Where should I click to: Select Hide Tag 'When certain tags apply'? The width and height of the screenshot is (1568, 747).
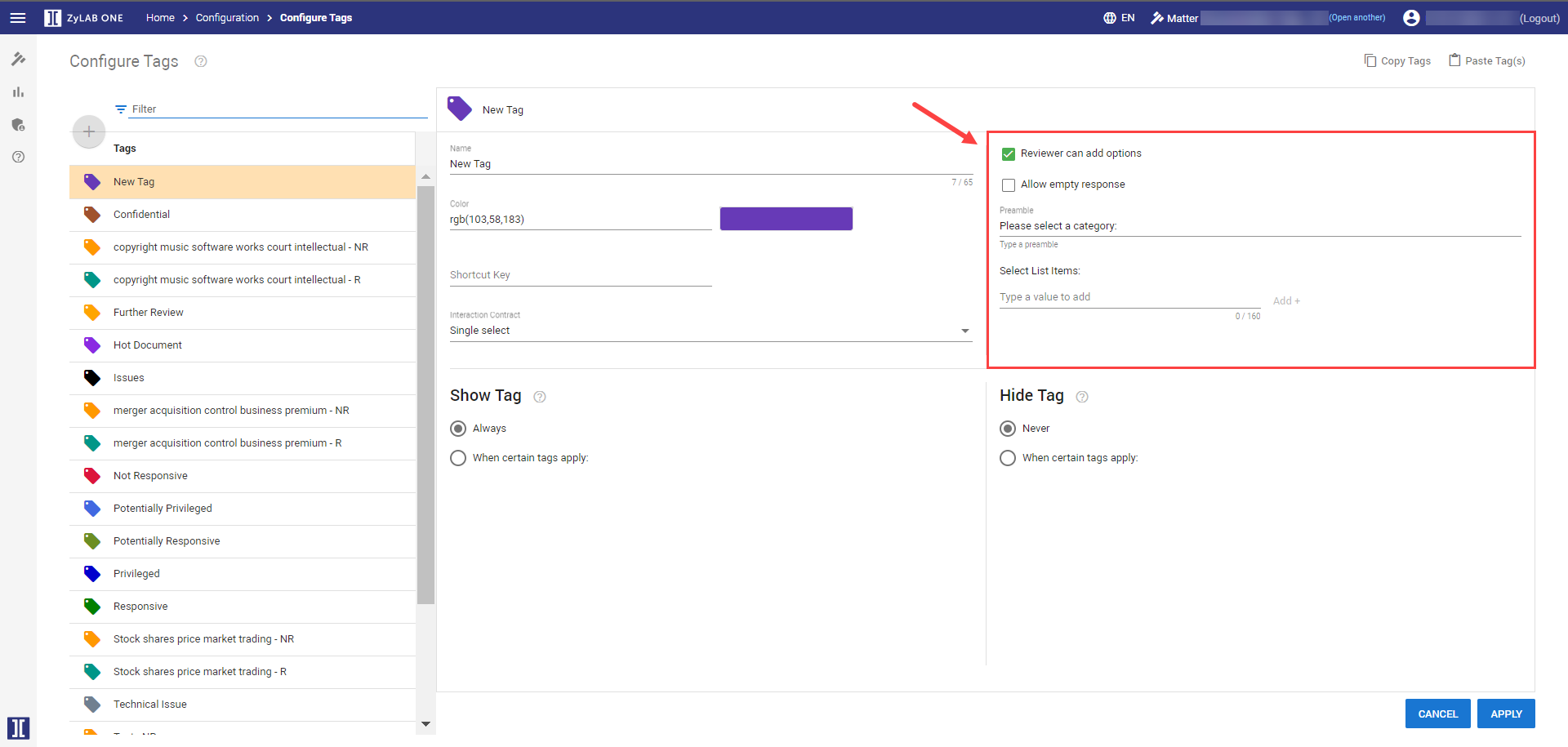point(1008,458)
